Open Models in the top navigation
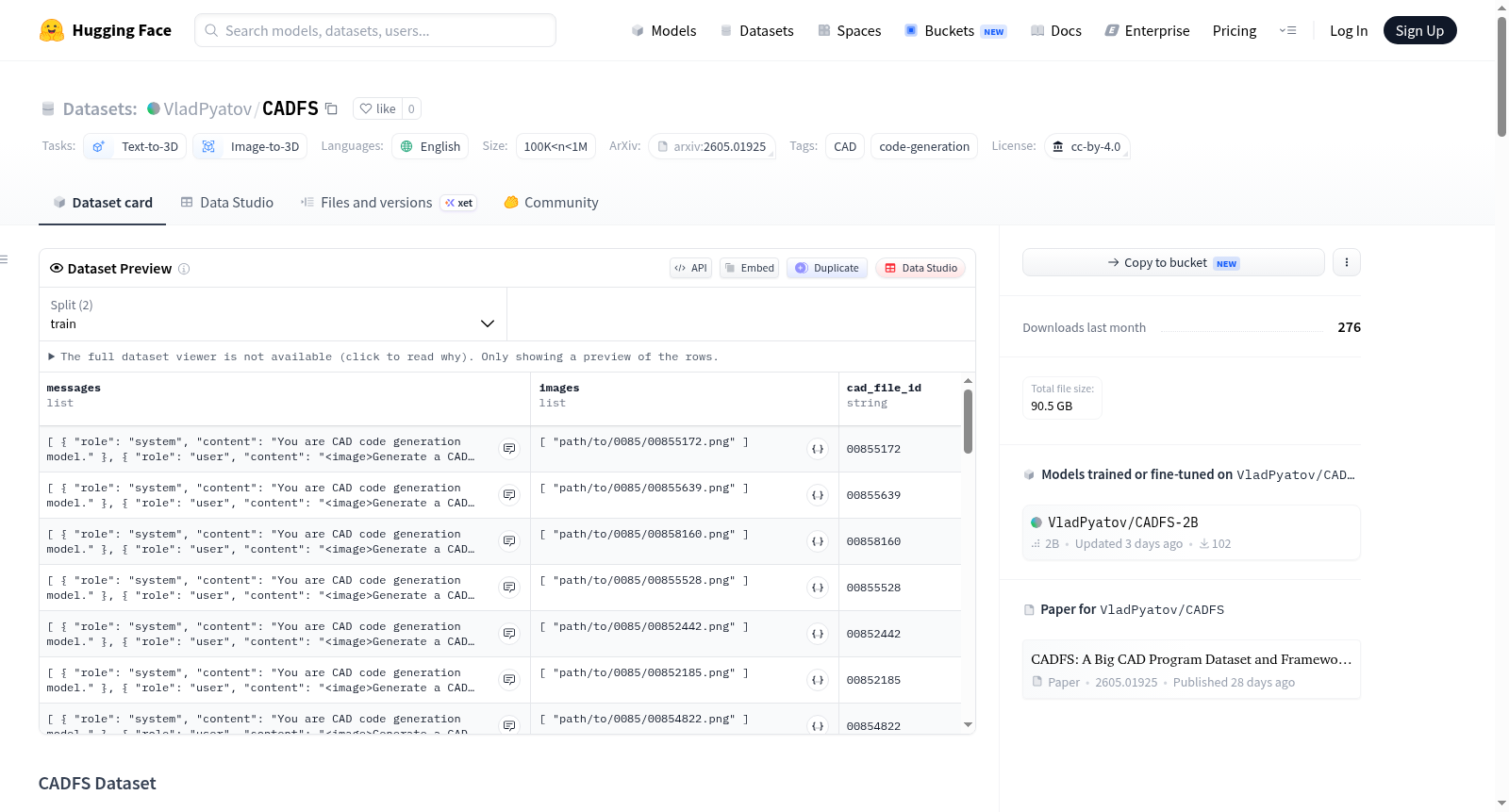Image resolution: width=1509 pixels, height=812 pixels. [664, 30]
